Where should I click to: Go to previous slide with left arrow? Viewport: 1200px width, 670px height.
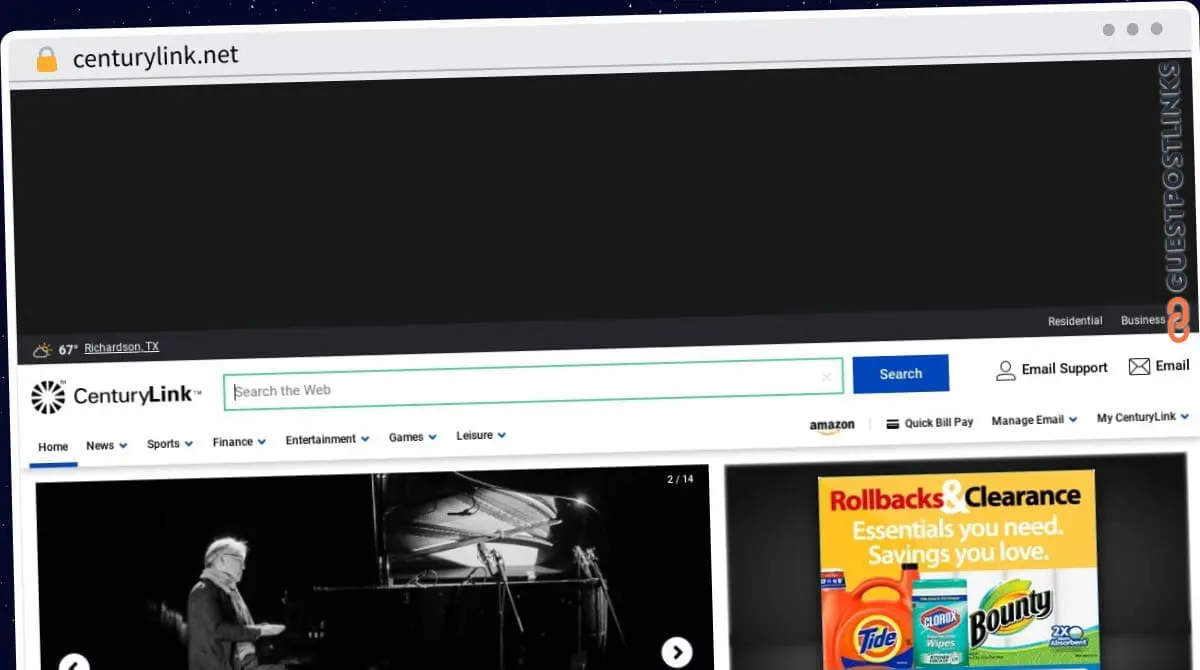pos(74,662)
